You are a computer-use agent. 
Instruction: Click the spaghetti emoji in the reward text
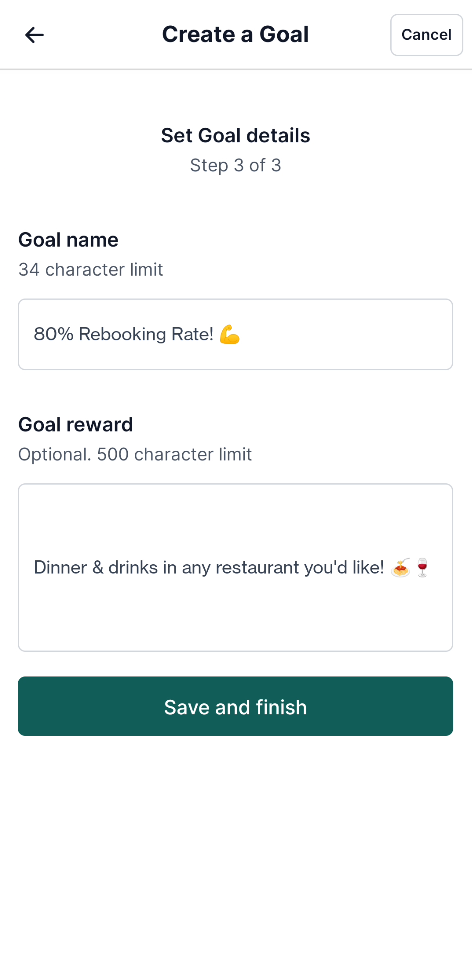(401, 567)
